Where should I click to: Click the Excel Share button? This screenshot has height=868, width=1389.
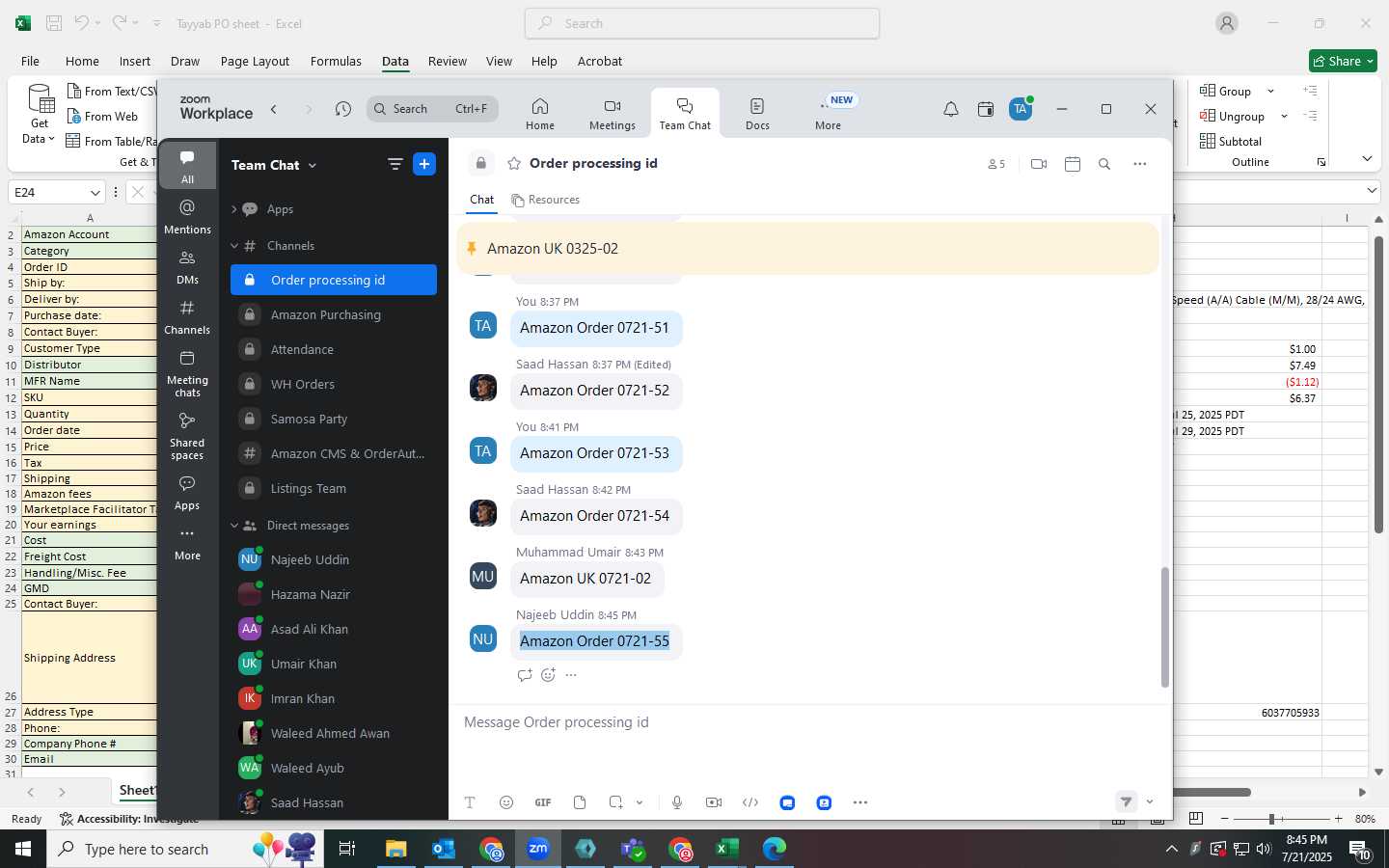tap(1343, 61)
